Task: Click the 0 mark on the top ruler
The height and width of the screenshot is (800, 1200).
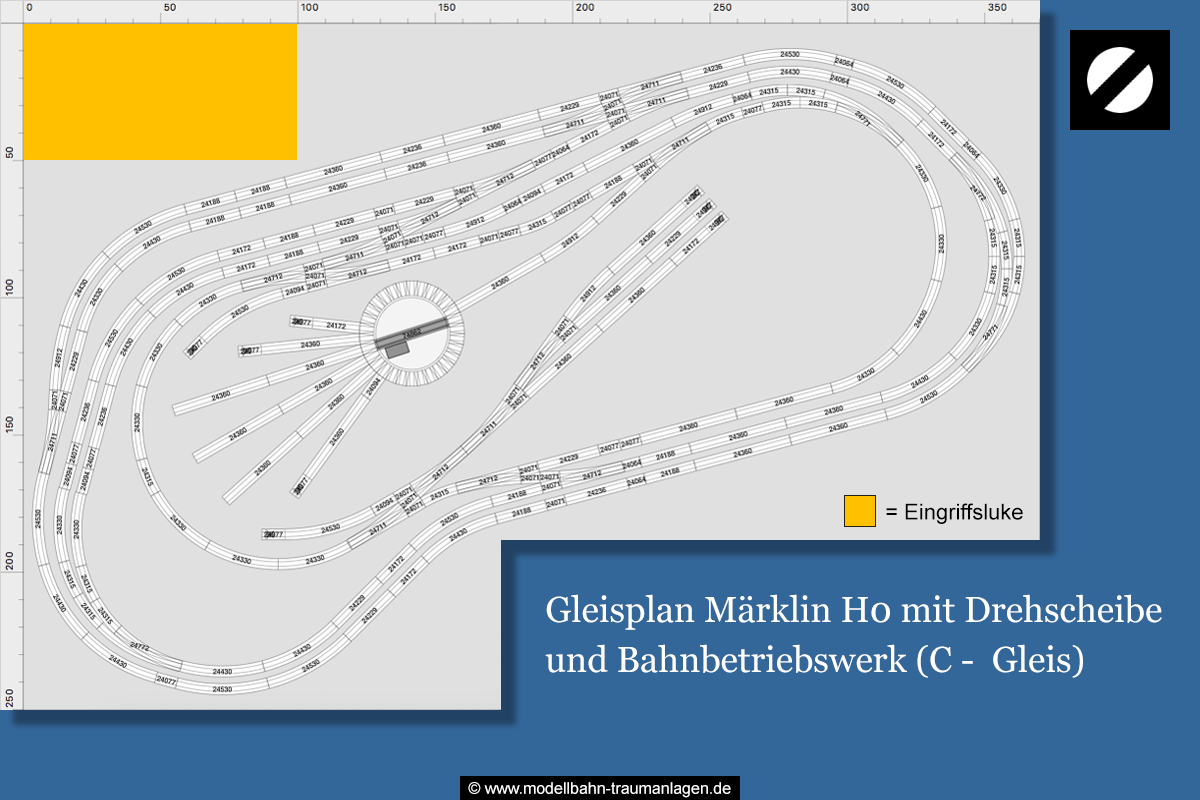Action: [28, 7]
